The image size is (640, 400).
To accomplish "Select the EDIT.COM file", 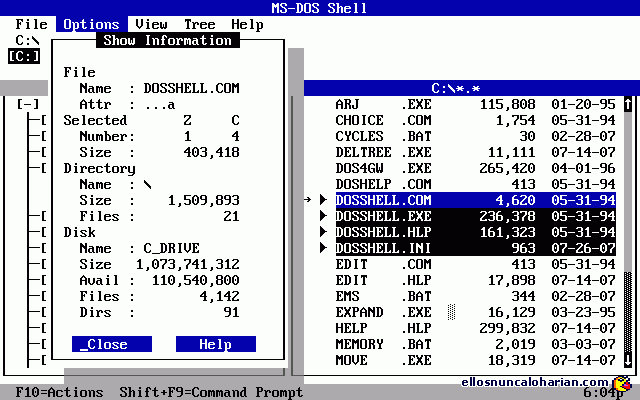I will [476, 264].
